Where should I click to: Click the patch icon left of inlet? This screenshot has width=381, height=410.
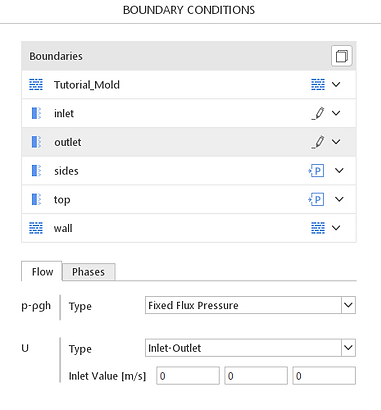tap(36, 113)
